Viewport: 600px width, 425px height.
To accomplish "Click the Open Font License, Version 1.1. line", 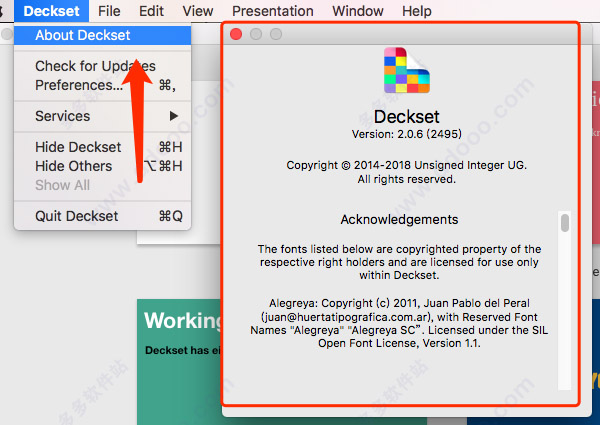I will tap(399, 343).
